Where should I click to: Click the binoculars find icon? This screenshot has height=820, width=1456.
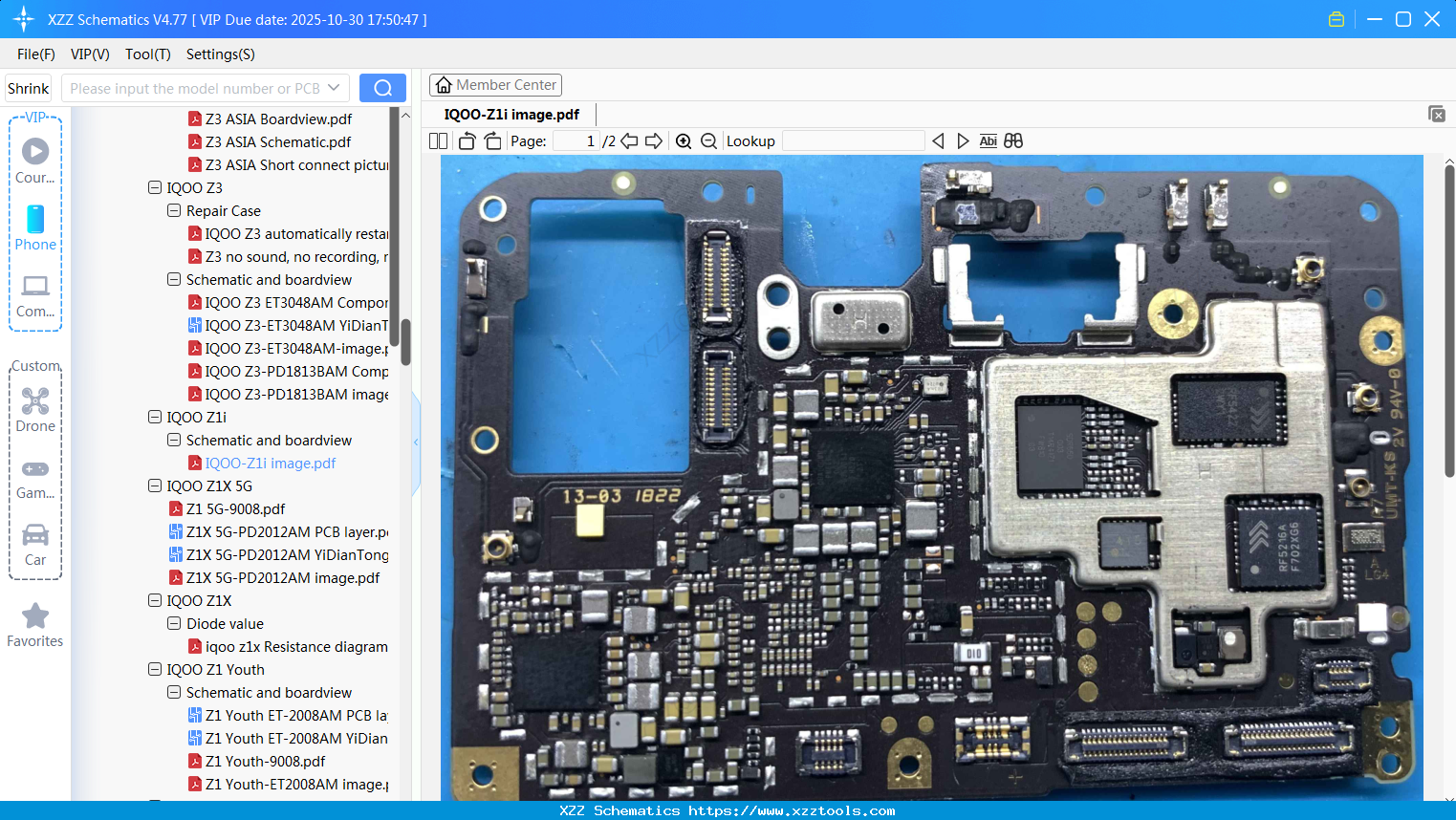[x=1013, y=140]
